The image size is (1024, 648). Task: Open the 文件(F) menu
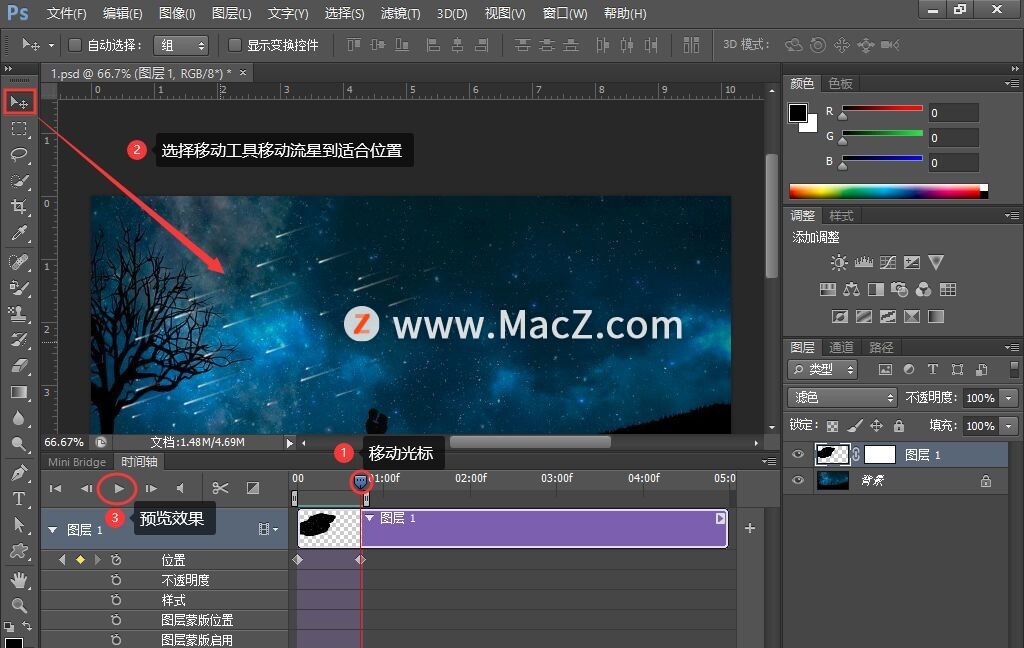pos(67,13)
